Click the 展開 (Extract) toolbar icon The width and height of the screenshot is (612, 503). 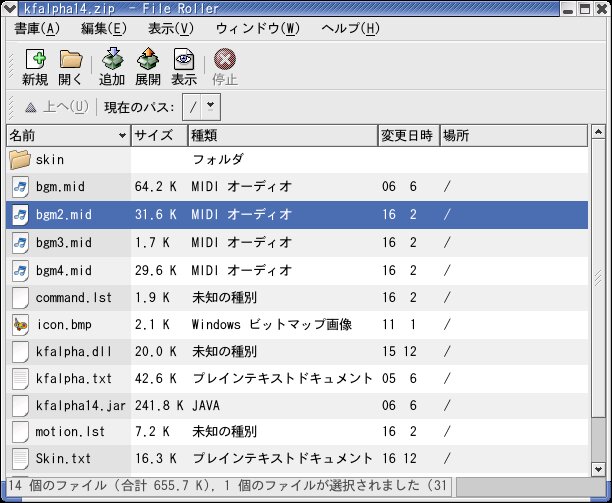(148, 59)
